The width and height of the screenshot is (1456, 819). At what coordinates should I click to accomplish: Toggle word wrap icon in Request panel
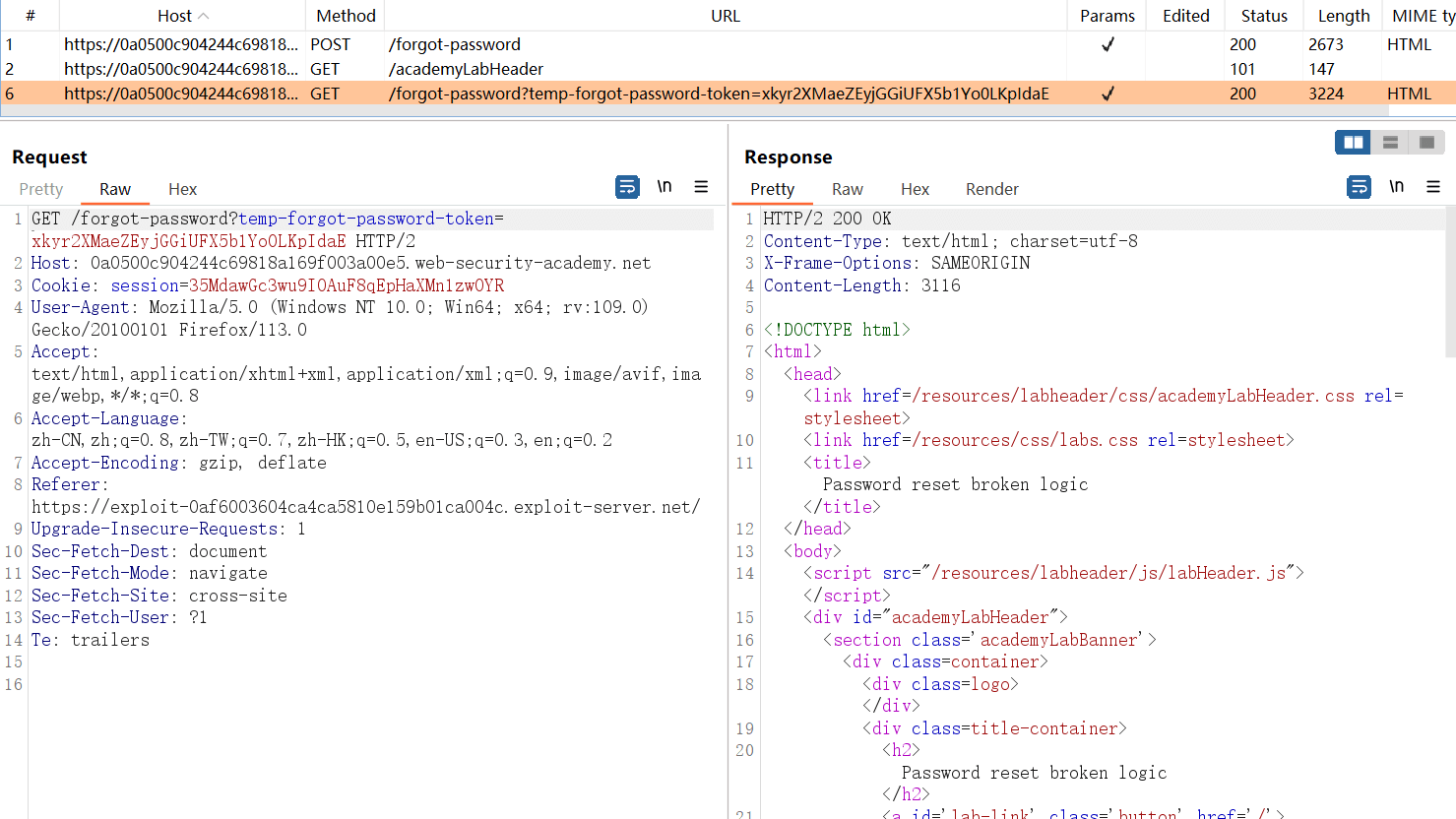coord(627,187)
